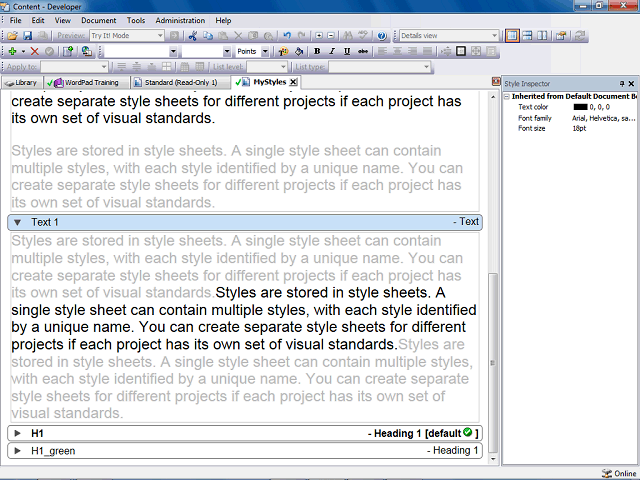The width and height of the screenshot is (640, 480).
Task: Toggle Strikethrough formatting
Action: [x=362, y=51]
